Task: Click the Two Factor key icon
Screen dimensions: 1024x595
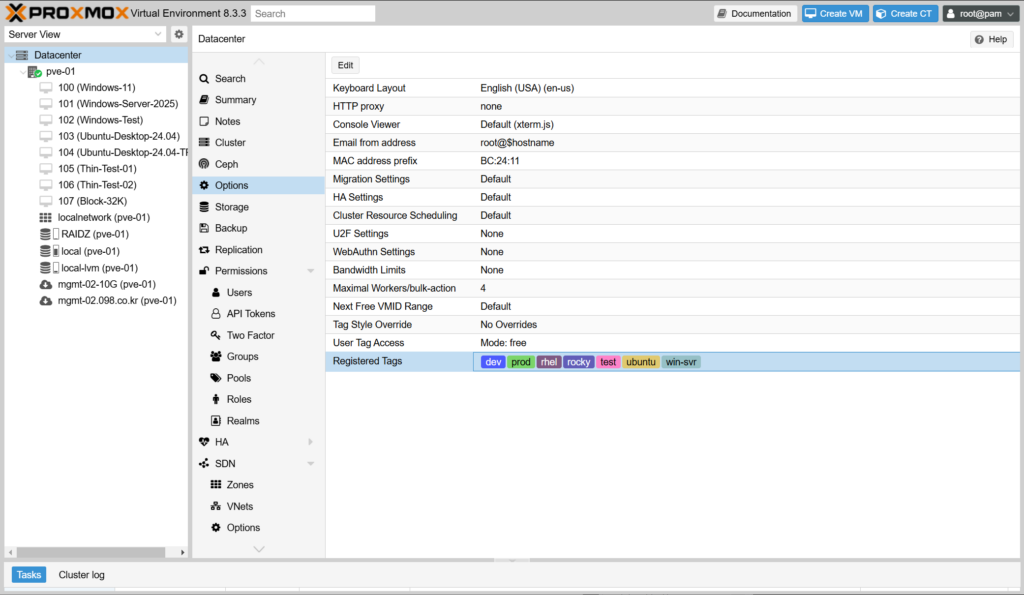Action: click(216, 335)
